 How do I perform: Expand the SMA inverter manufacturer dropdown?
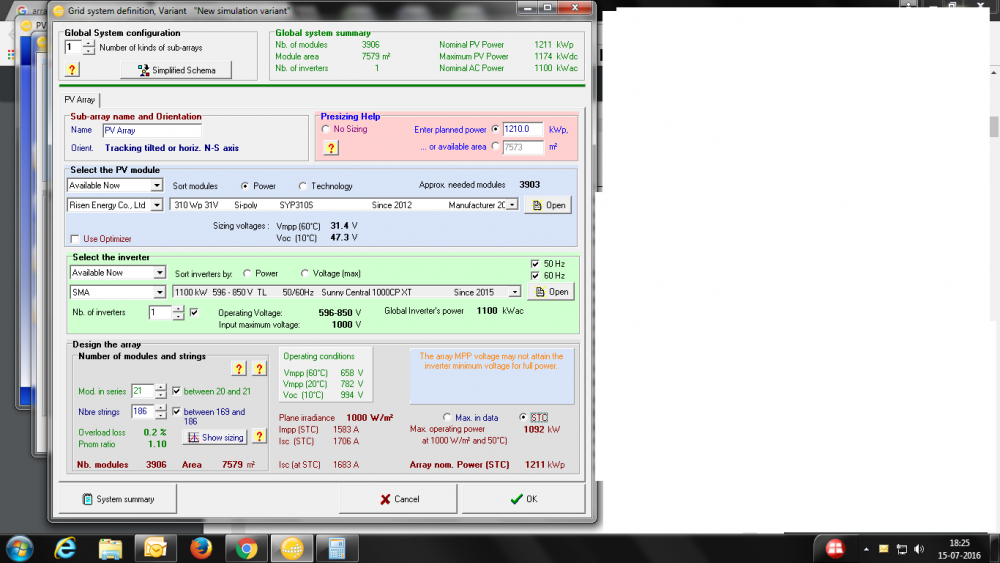pyautogui.click(x=158, y=292)
